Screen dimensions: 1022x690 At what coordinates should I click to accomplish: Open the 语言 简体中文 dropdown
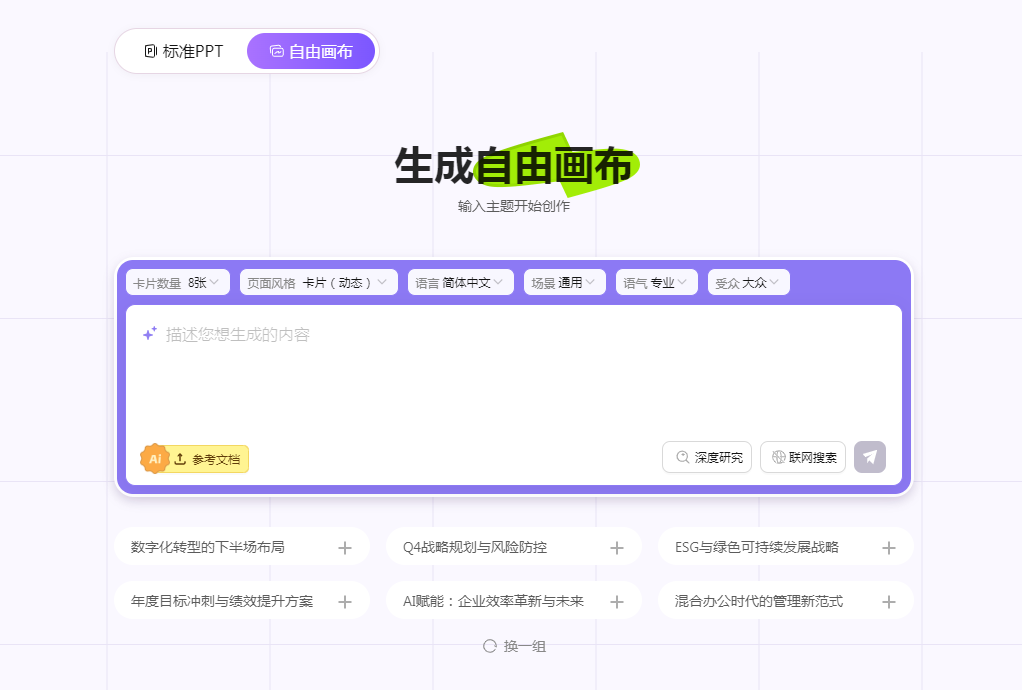click(461, 282)
